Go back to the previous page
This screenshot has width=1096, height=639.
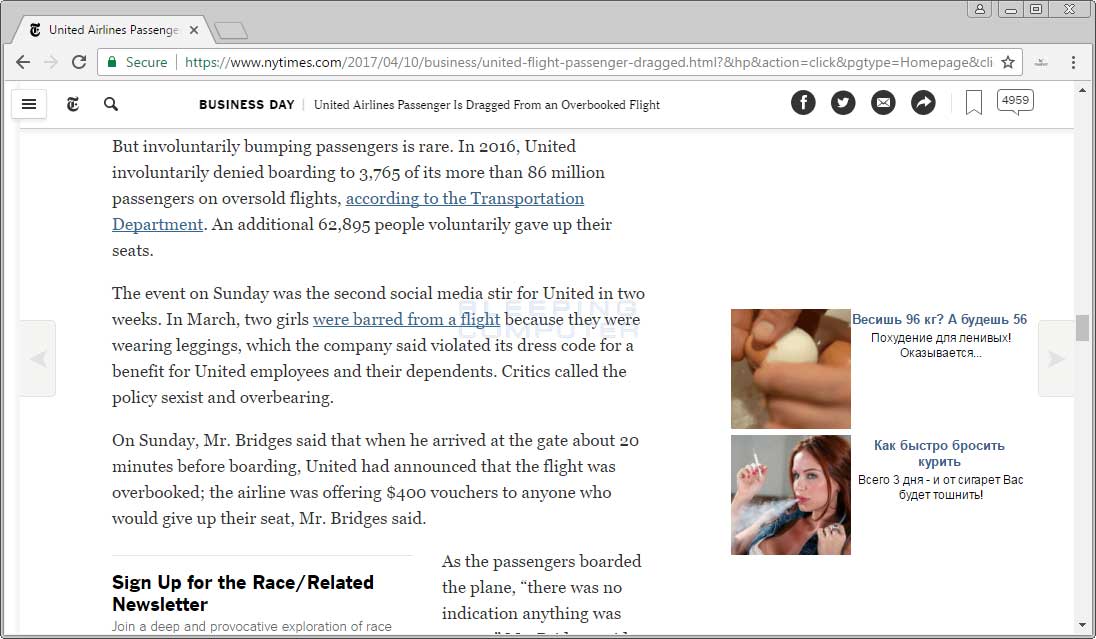[23, 62]
